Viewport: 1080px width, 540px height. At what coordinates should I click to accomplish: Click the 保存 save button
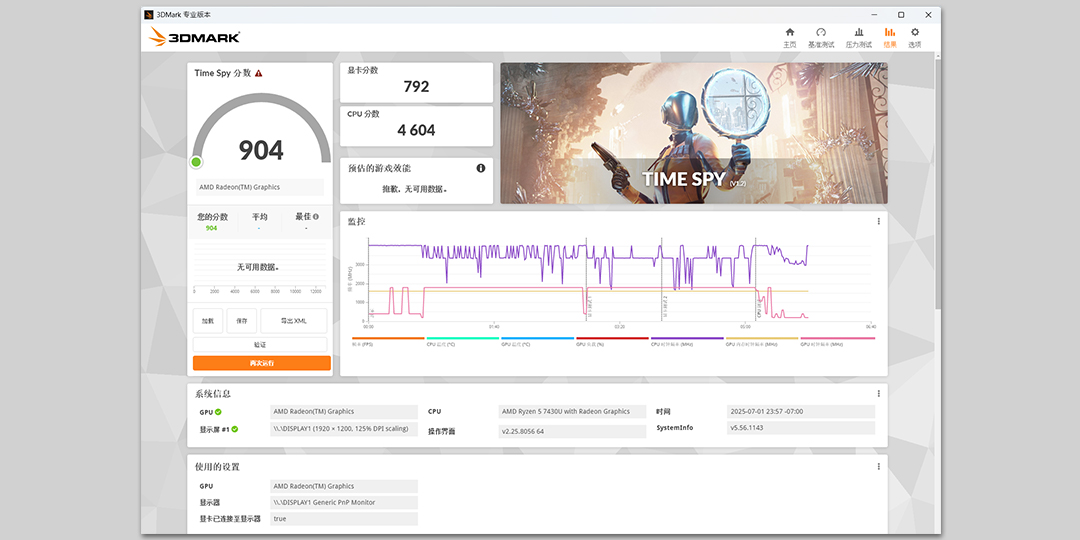(242, 321)
